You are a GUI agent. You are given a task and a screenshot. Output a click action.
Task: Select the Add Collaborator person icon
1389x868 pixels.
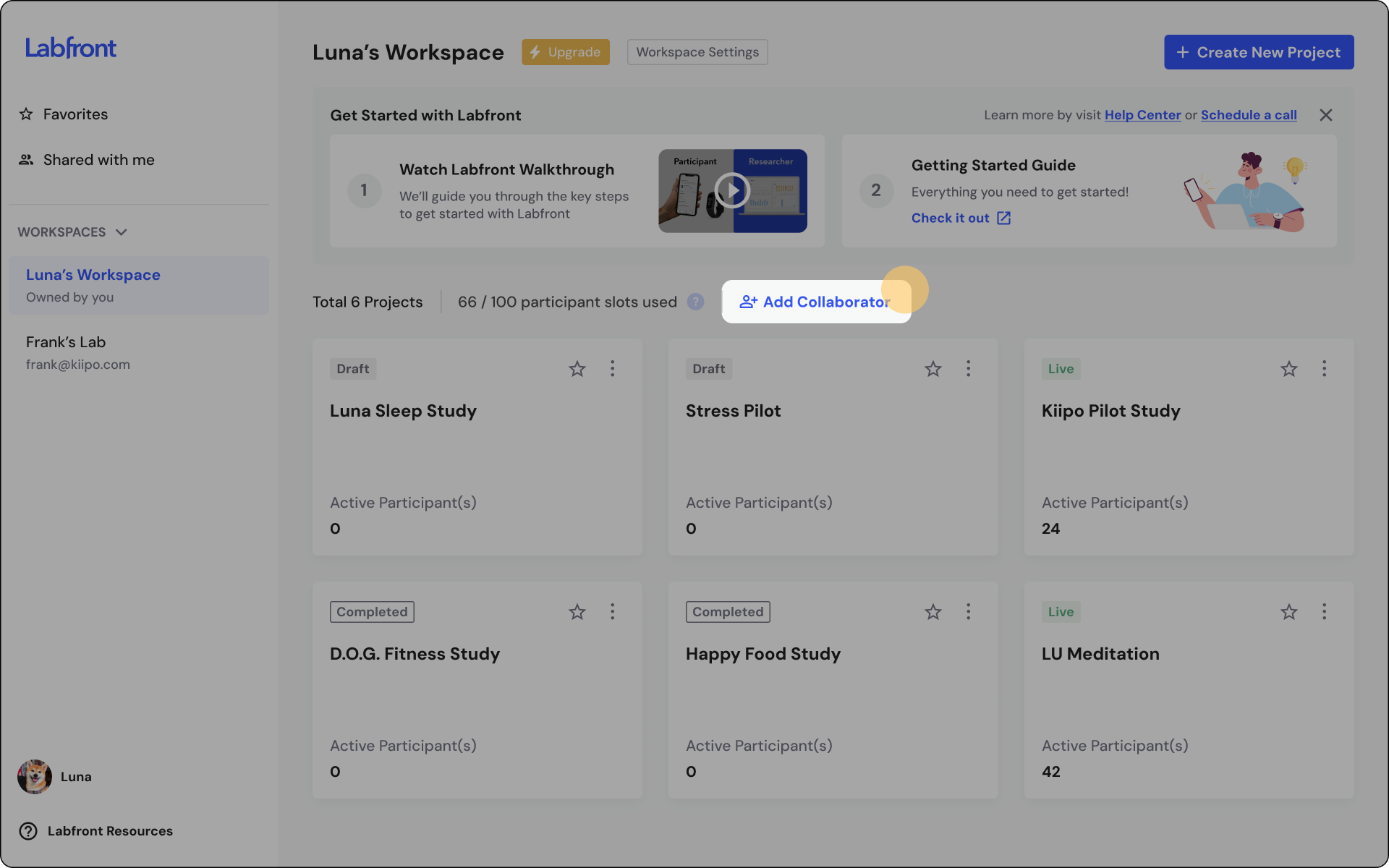[x=747, y=302]
